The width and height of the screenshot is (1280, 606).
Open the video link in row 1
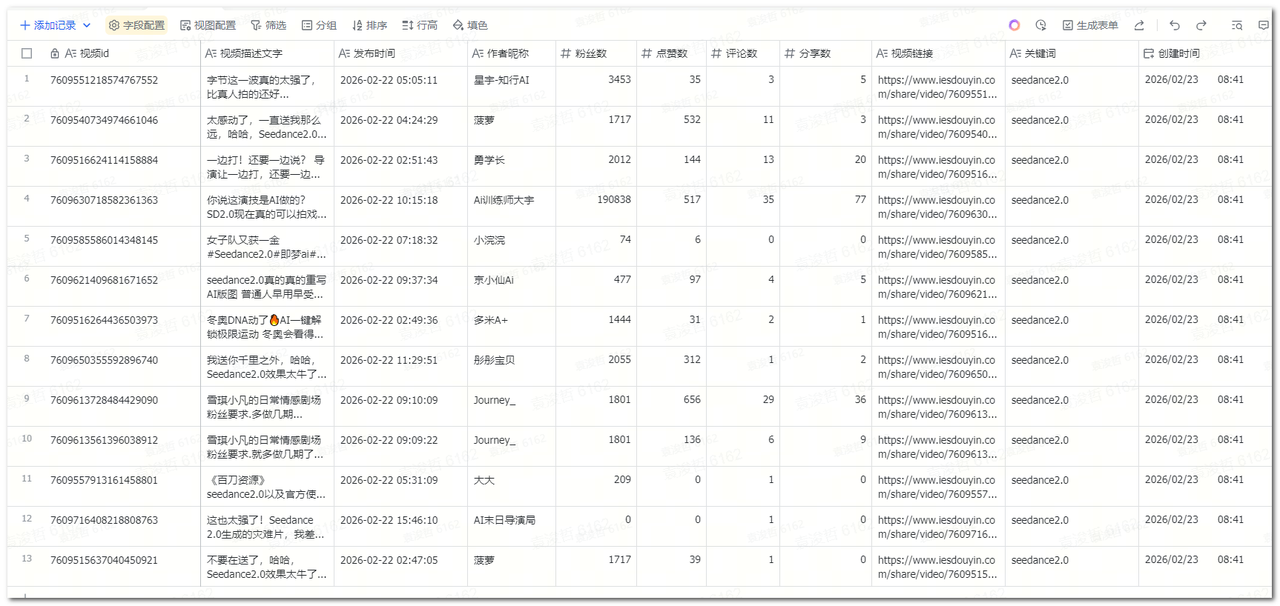(x=937, y=87)
